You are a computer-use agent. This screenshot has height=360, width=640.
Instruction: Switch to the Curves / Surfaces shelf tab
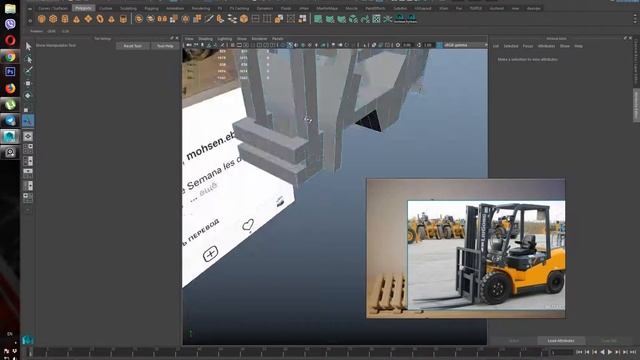tap(53, 8)
